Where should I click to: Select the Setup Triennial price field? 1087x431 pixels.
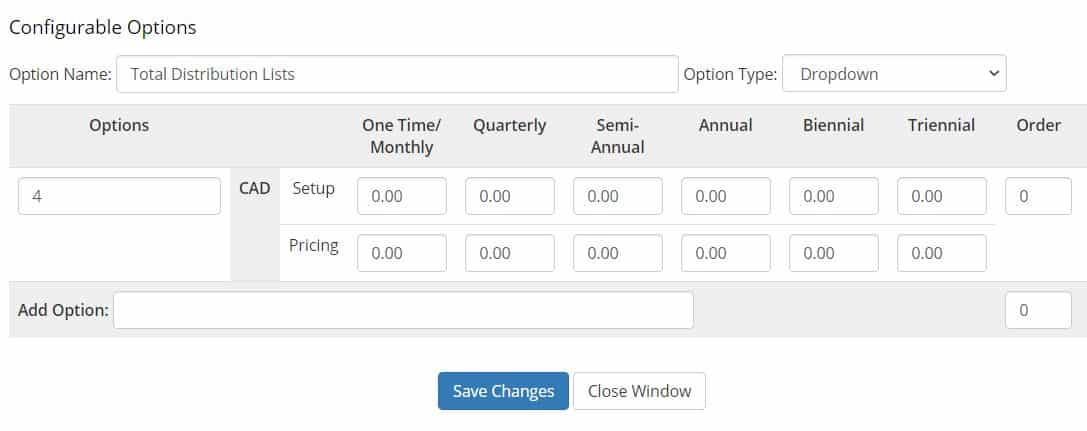coord(942,196)
